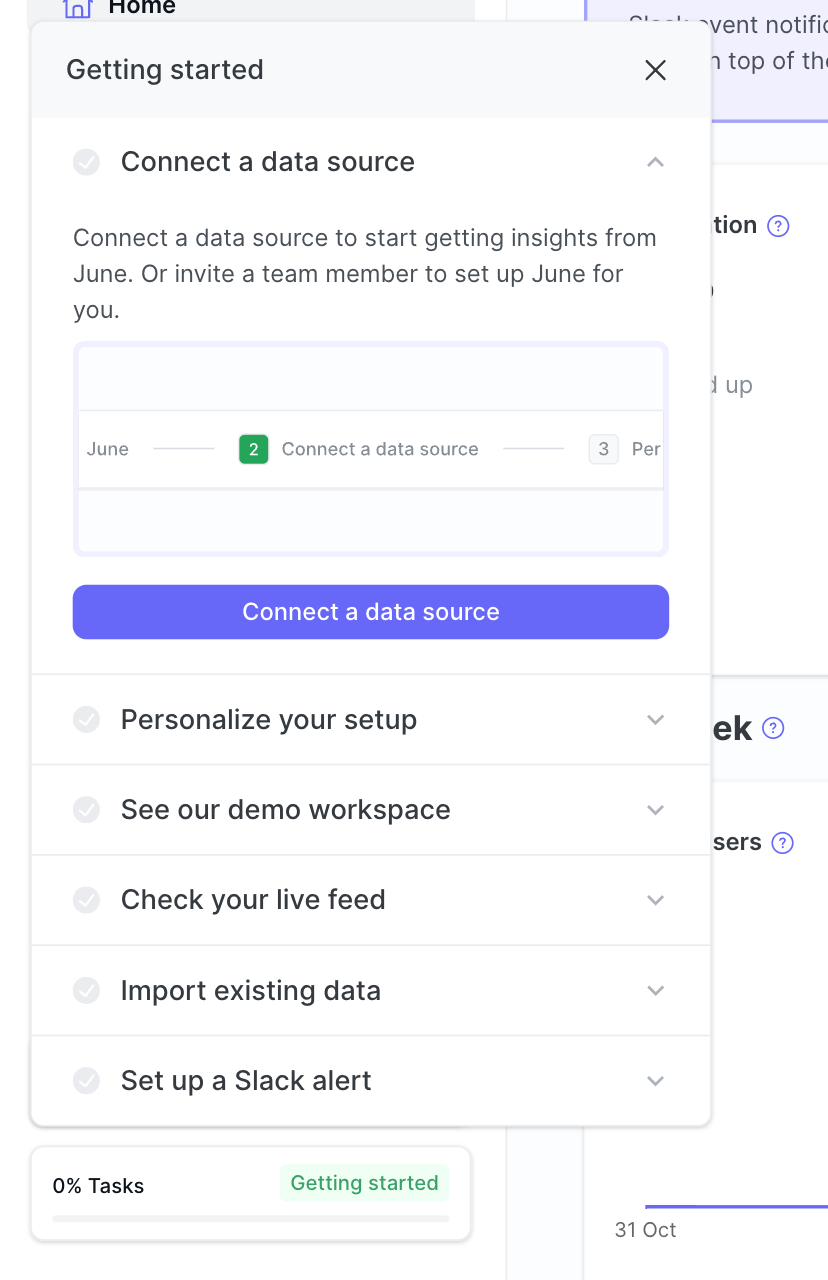Expand the Personalize your setup chevron
This screenshot has height=1280, width=828.
pos(655,720)
